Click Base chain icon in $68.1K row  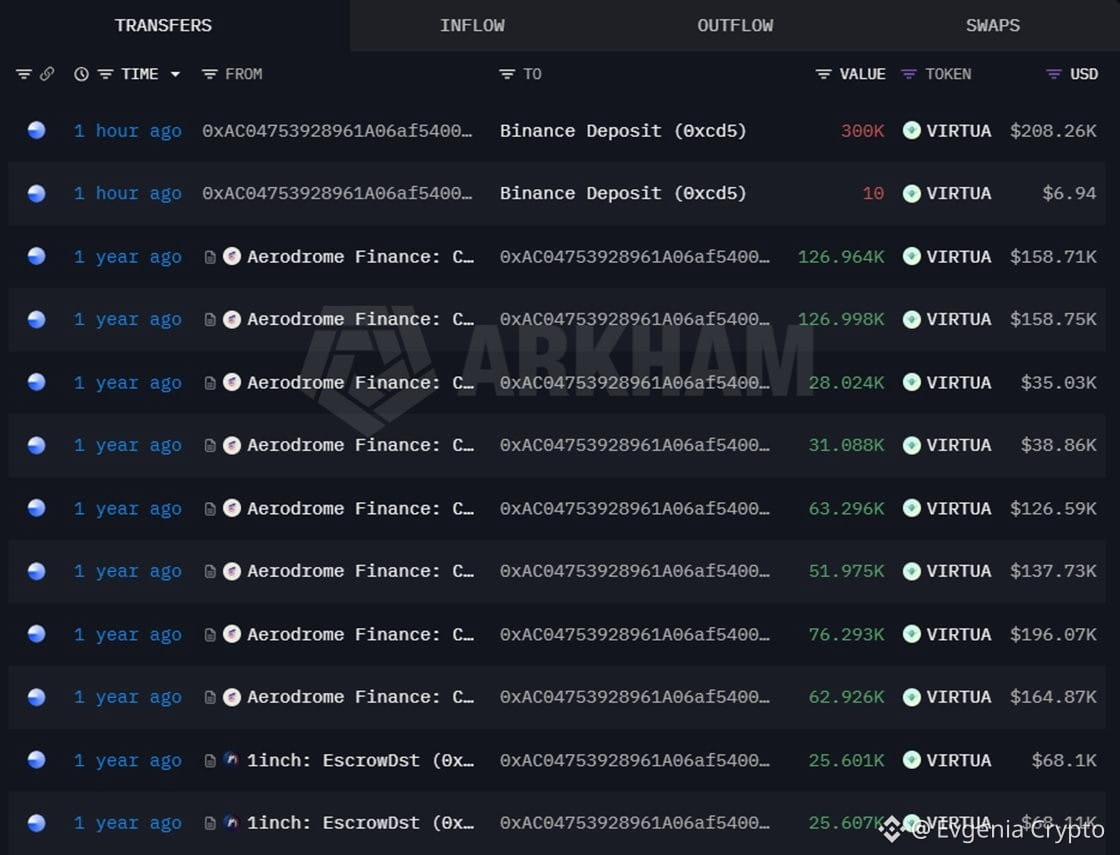coord(36,760)
